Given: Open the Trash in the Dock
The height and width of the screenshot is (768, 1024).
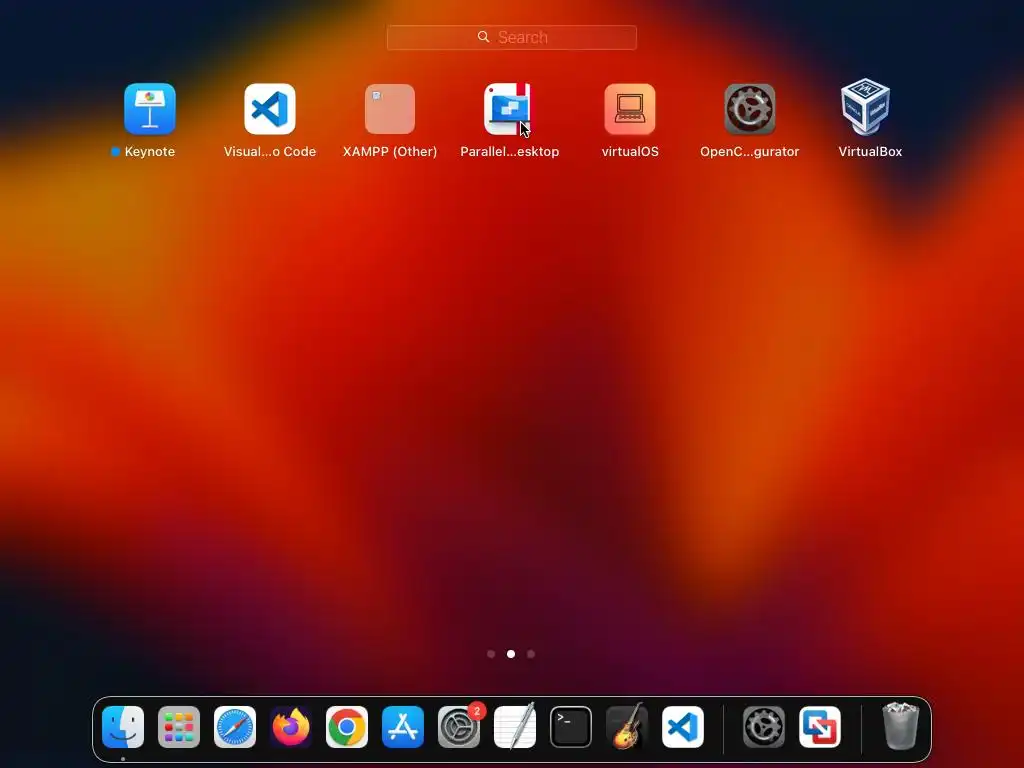Looking at the screenshot, I should coord(901,726).
